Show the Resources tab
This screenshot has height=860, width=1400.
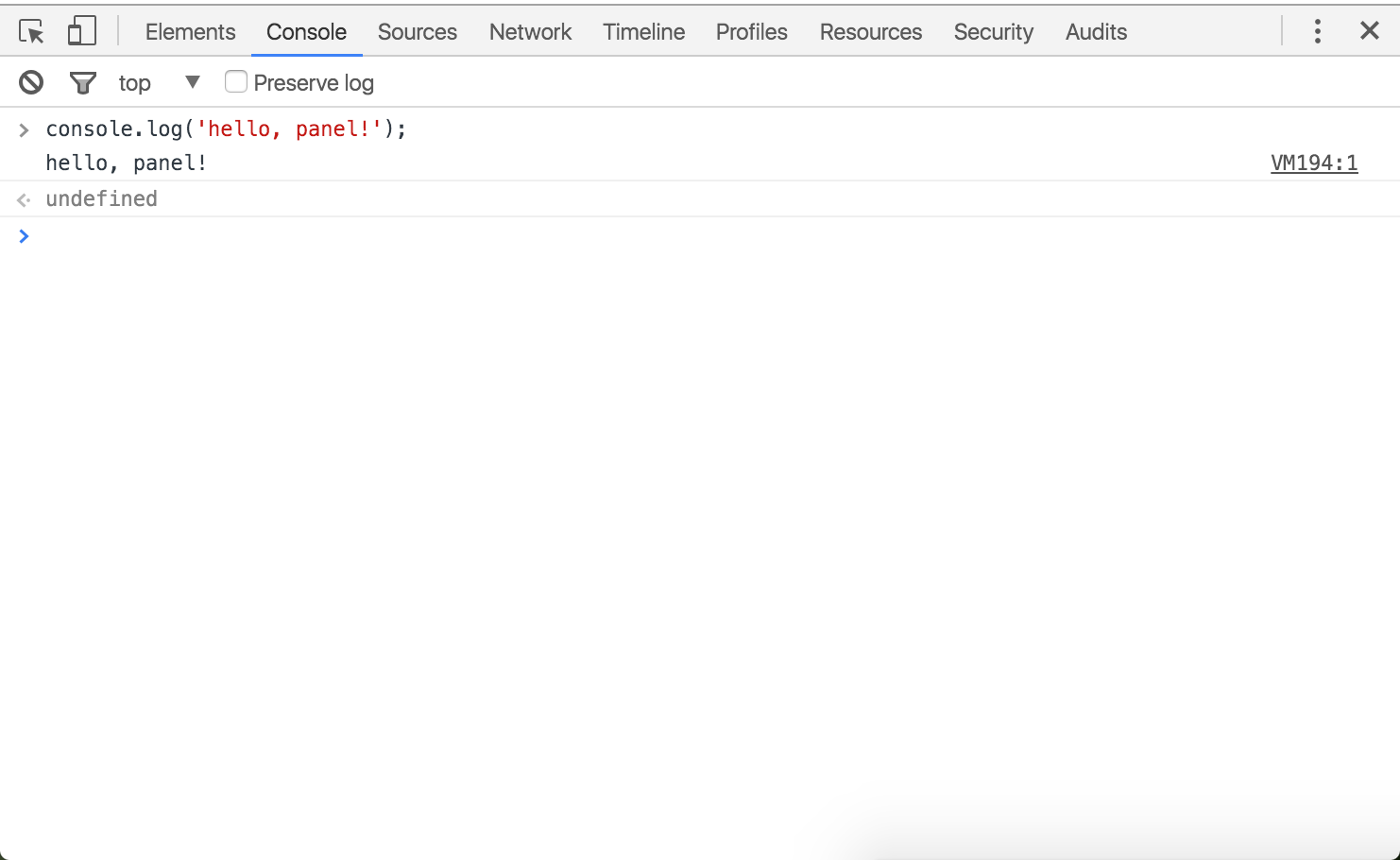(x=870, y=31)
